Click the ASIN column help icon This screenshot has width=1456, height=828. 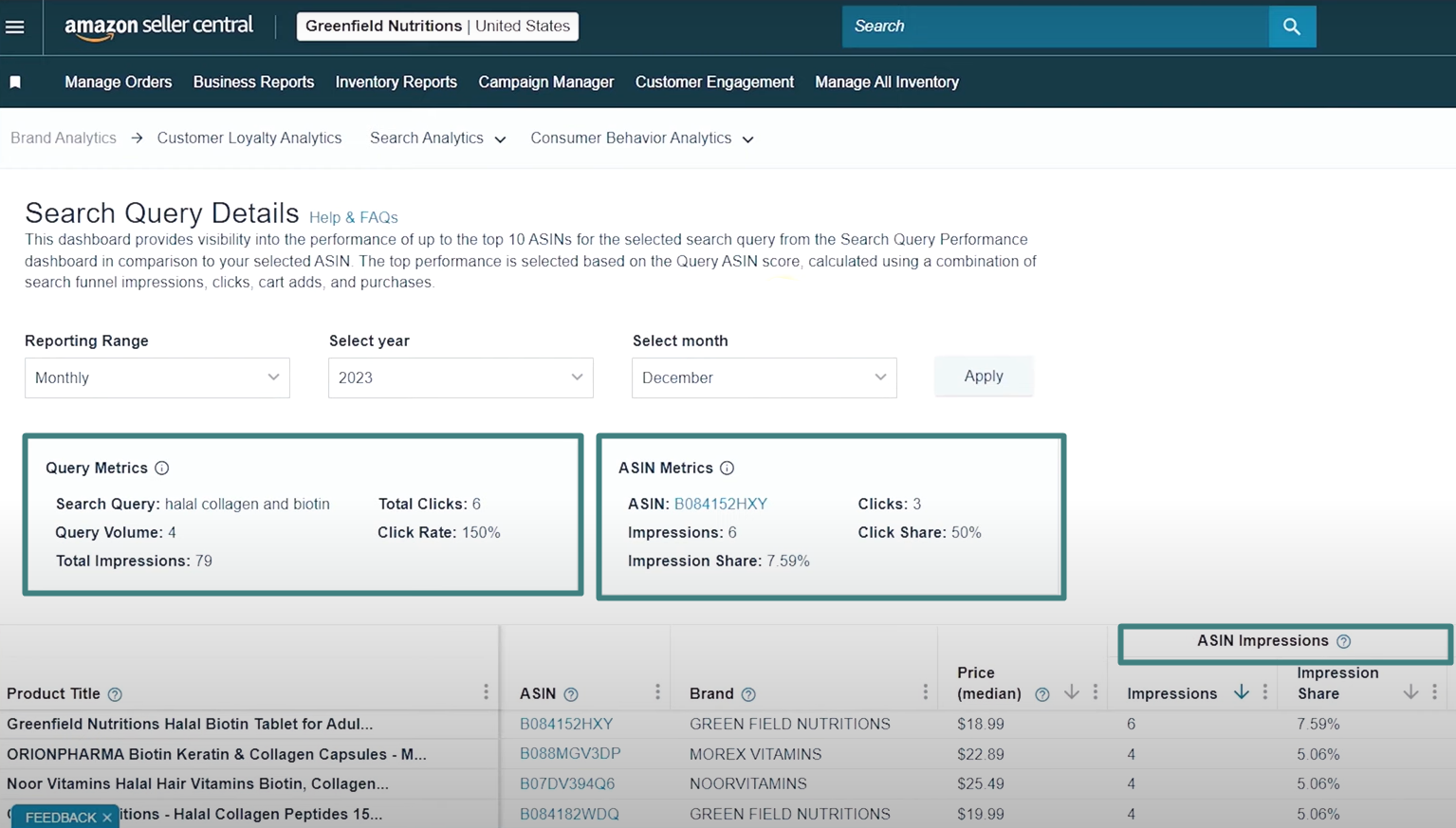coord(571,694)
